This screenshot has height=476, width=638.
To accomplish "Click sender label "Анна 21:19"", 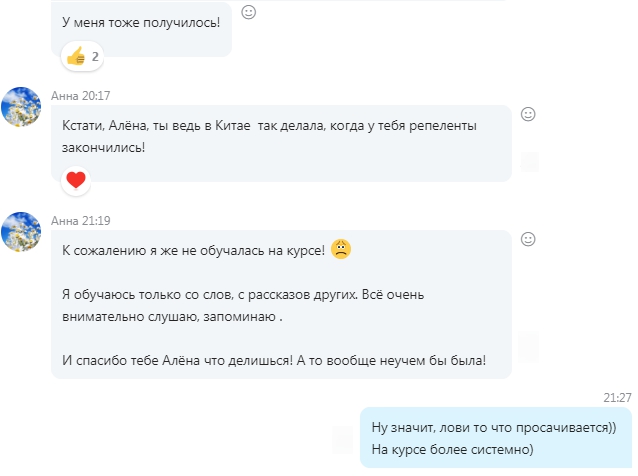I will pyautogui.click(x=81, y=221).
